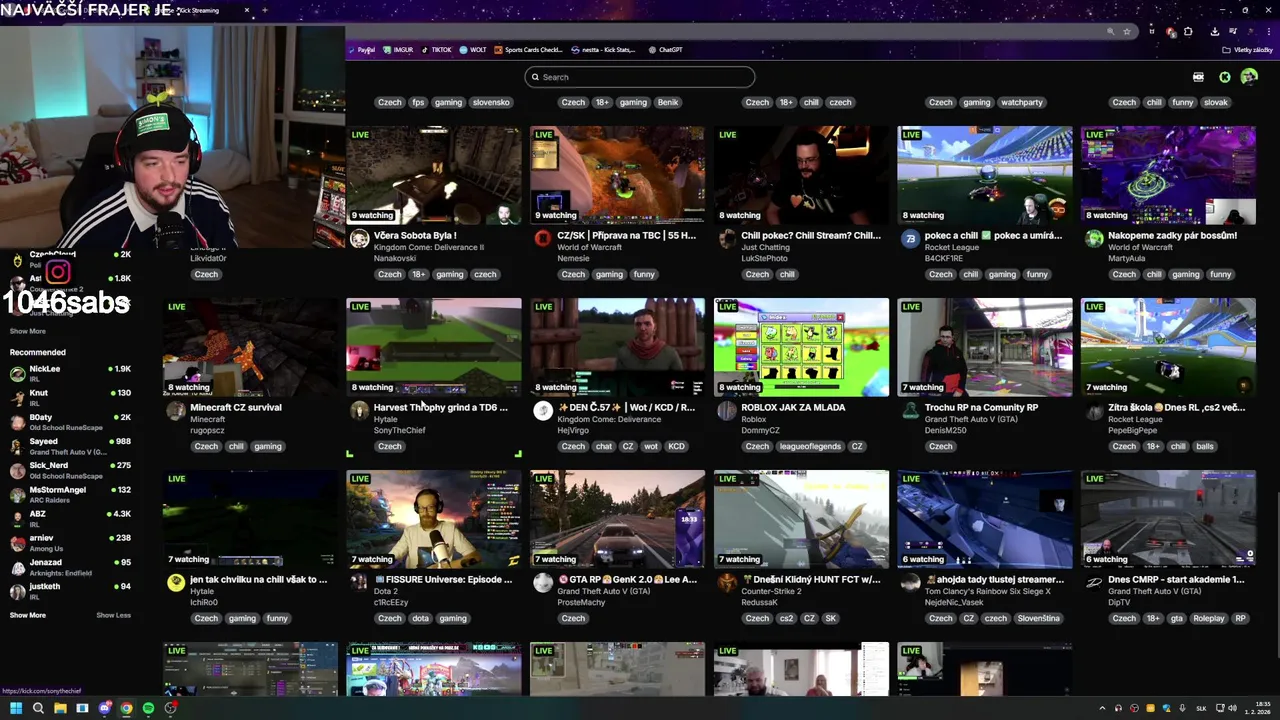Open the DipTV channel avatar
Viewport: 1280px width, 720px height.
[x=1094, y=582]
